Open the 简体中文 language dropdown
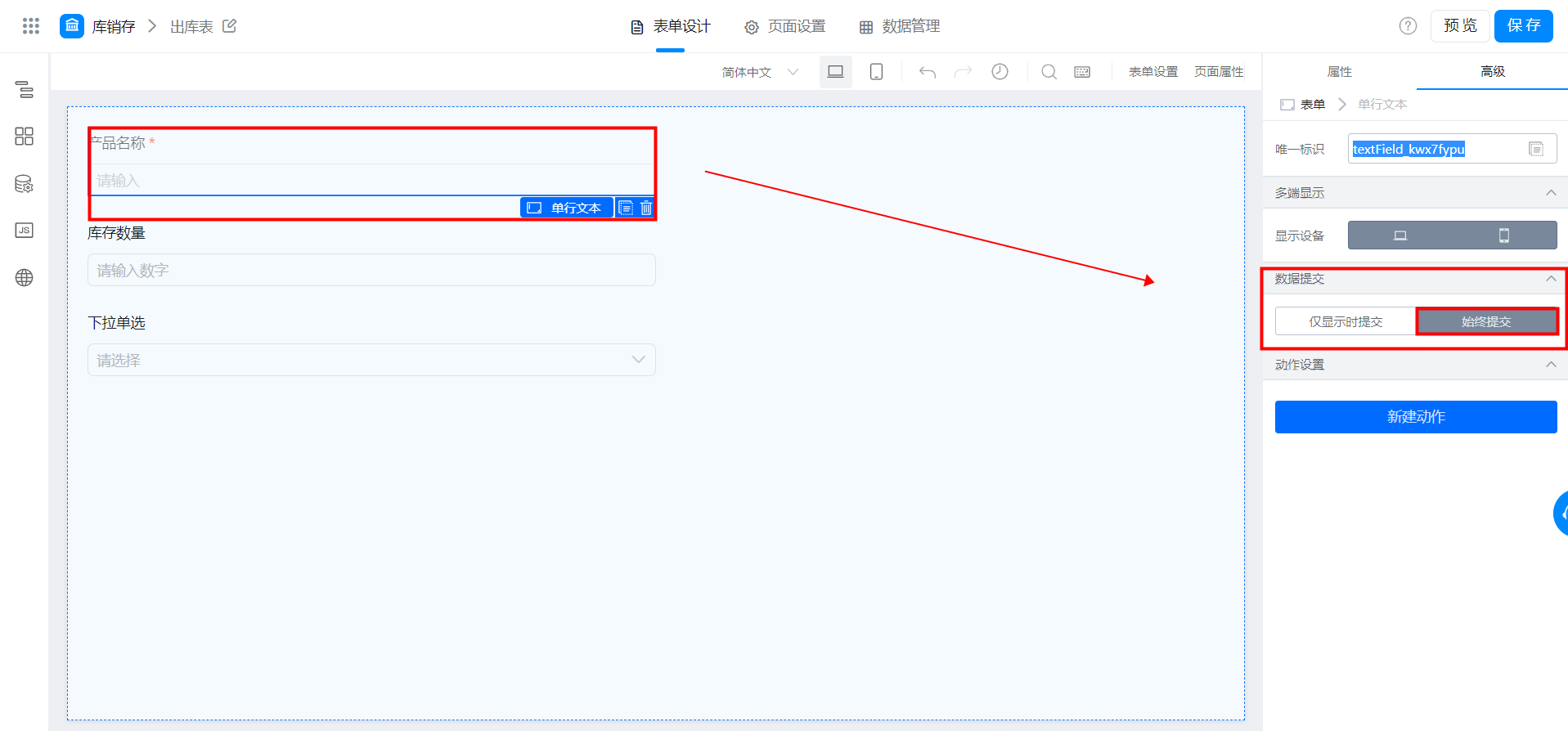1568x731 pixels. (760, 72)
